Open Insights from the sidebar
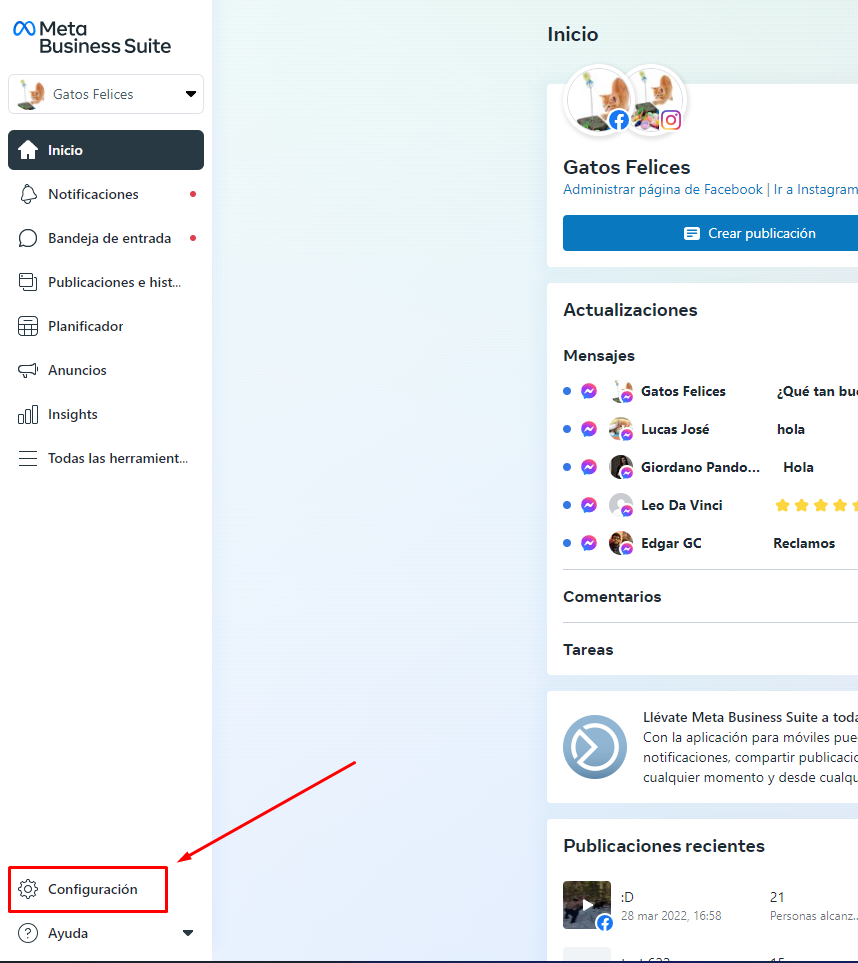This screenshot has width=858, height=963. 106,415
